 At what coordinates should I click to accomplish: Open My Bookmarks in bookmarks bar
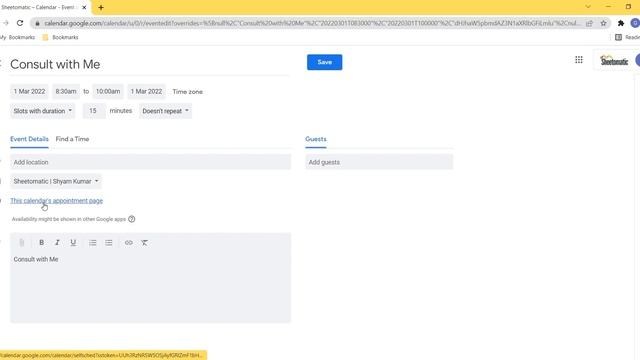click(18, 37)
